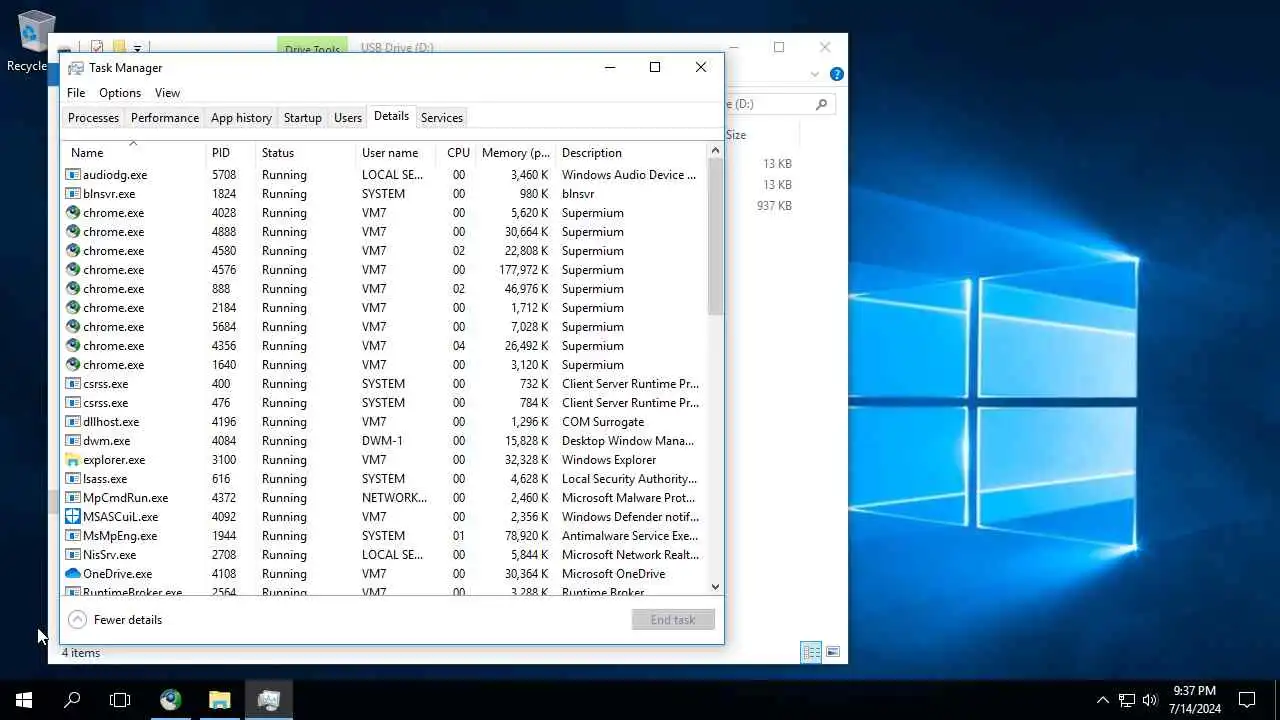Switch Explorer to large icons view

[833, 652]
